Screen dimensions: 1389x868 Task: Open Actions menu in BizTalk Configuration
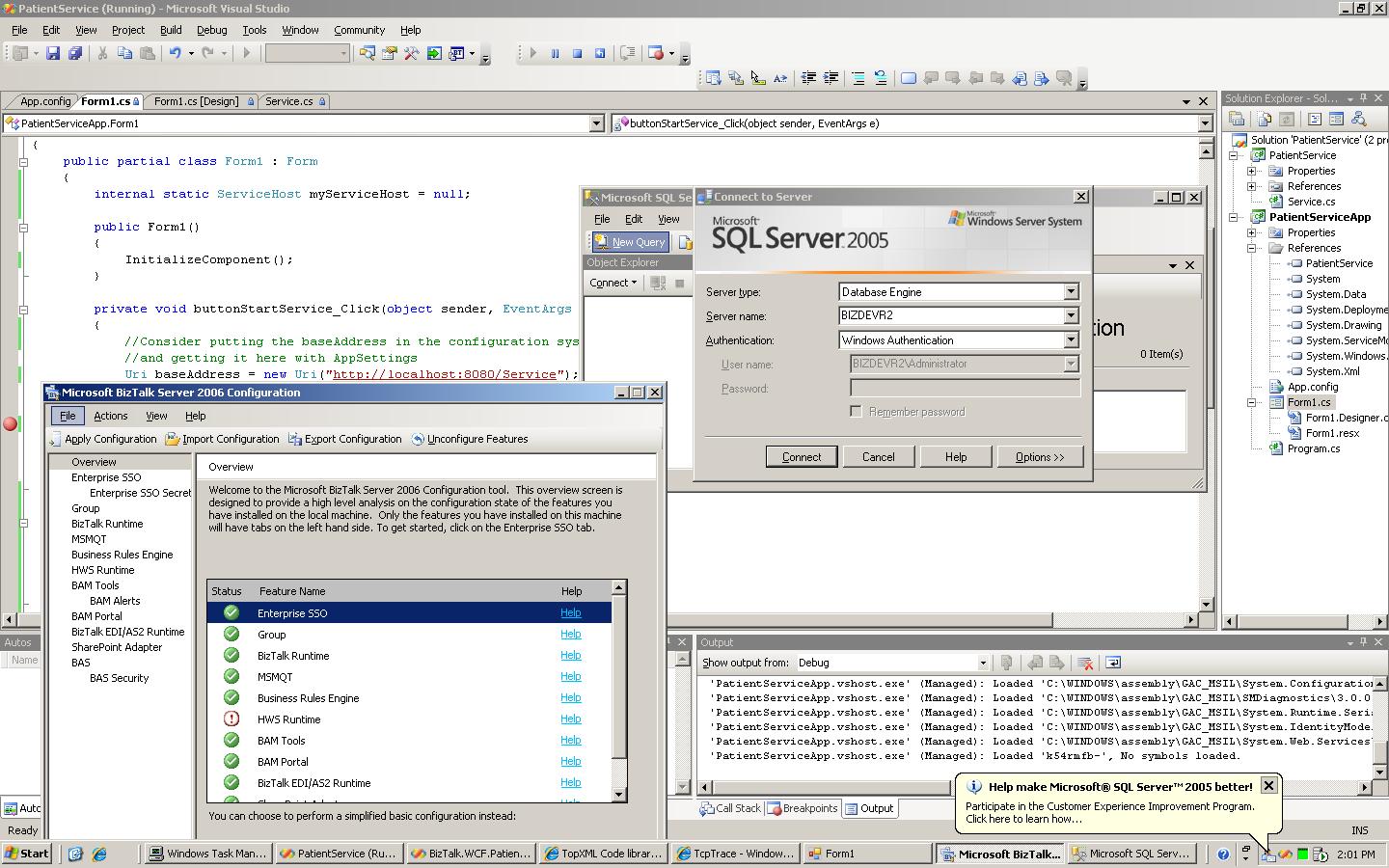110,416
